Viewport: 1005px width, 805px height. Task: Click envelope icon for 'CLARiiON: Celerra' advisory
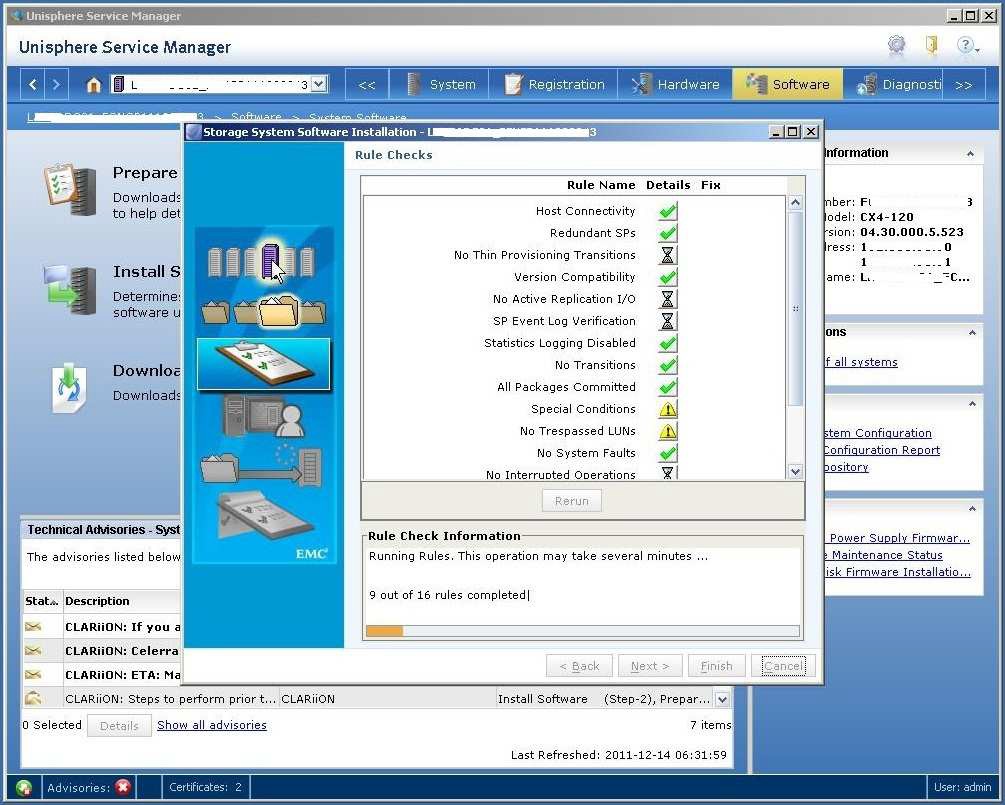point(33,651)
